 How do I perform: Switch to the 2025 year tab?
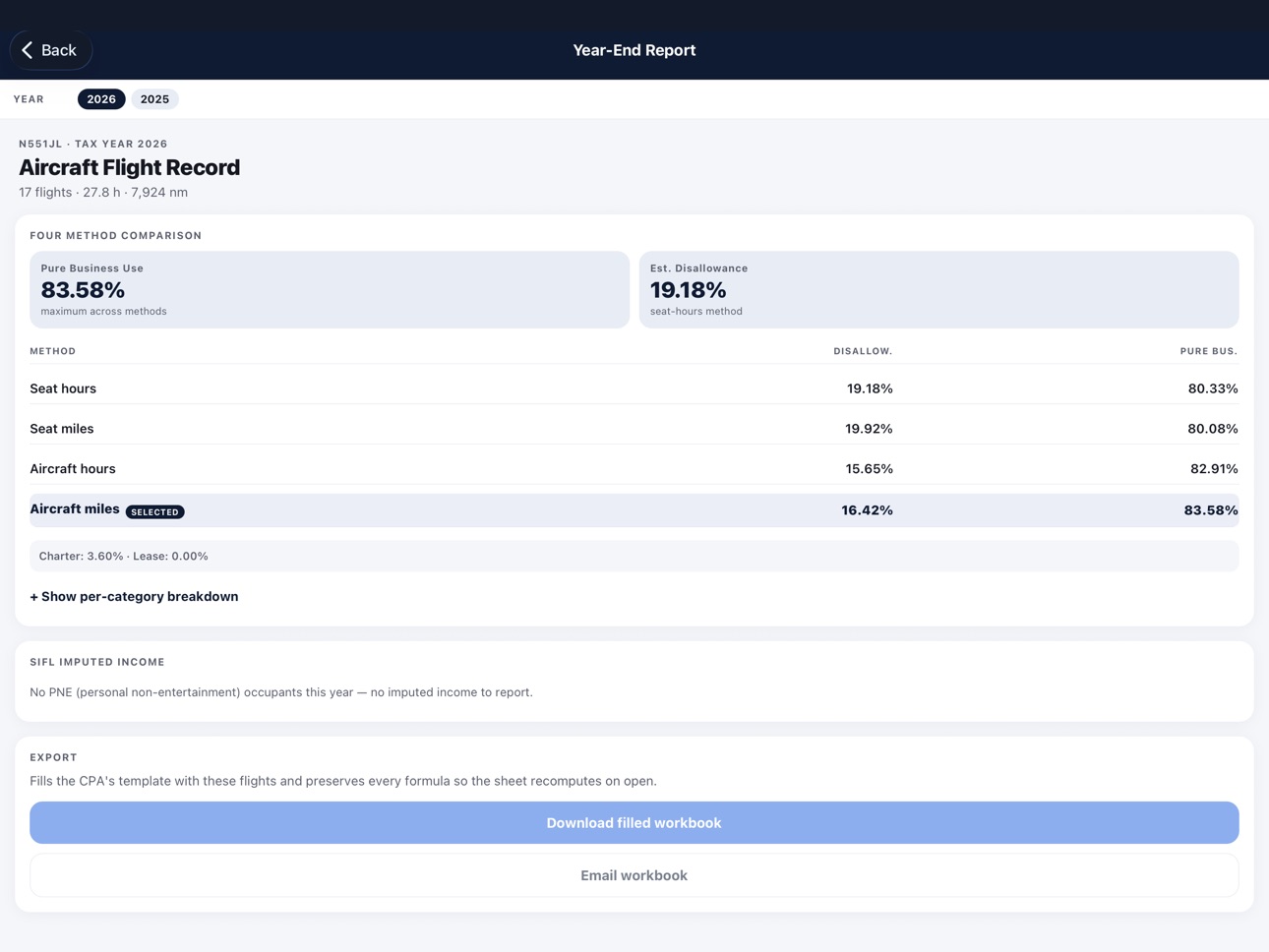[154, 99]
